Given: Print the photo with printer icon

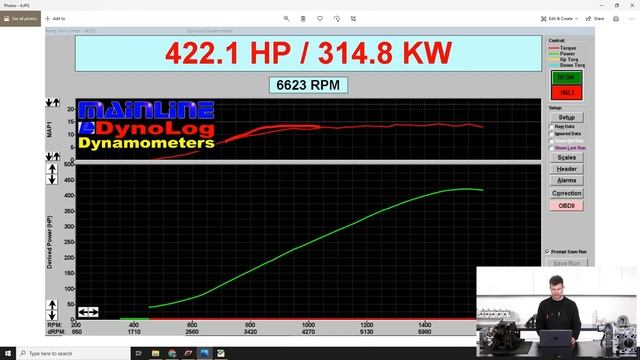Looking at the screenshot, I should click(616, 18).
